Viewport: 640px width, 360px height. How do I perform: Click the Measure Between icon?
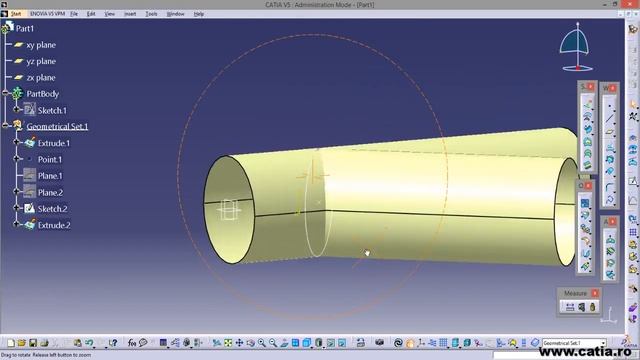point(570,307)
